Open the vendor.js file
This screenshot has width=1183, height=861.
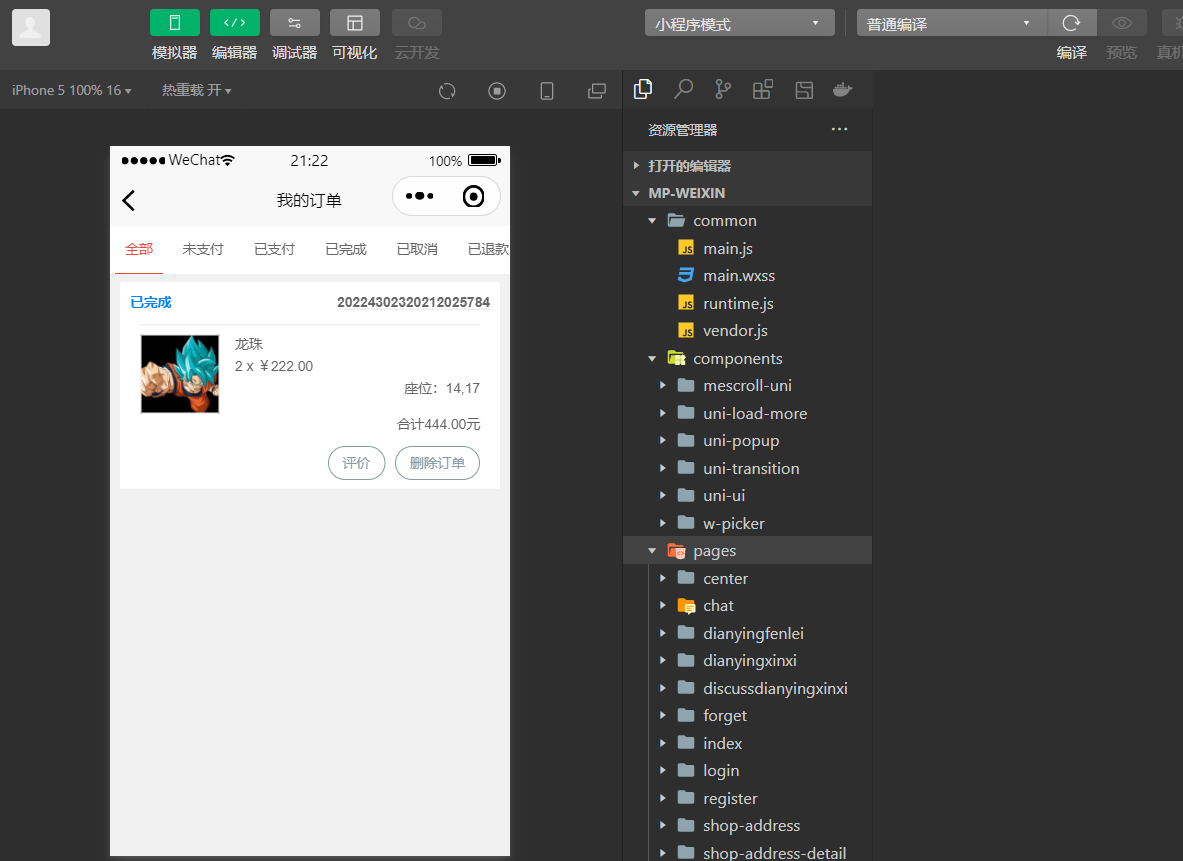[x=748, y=331]
